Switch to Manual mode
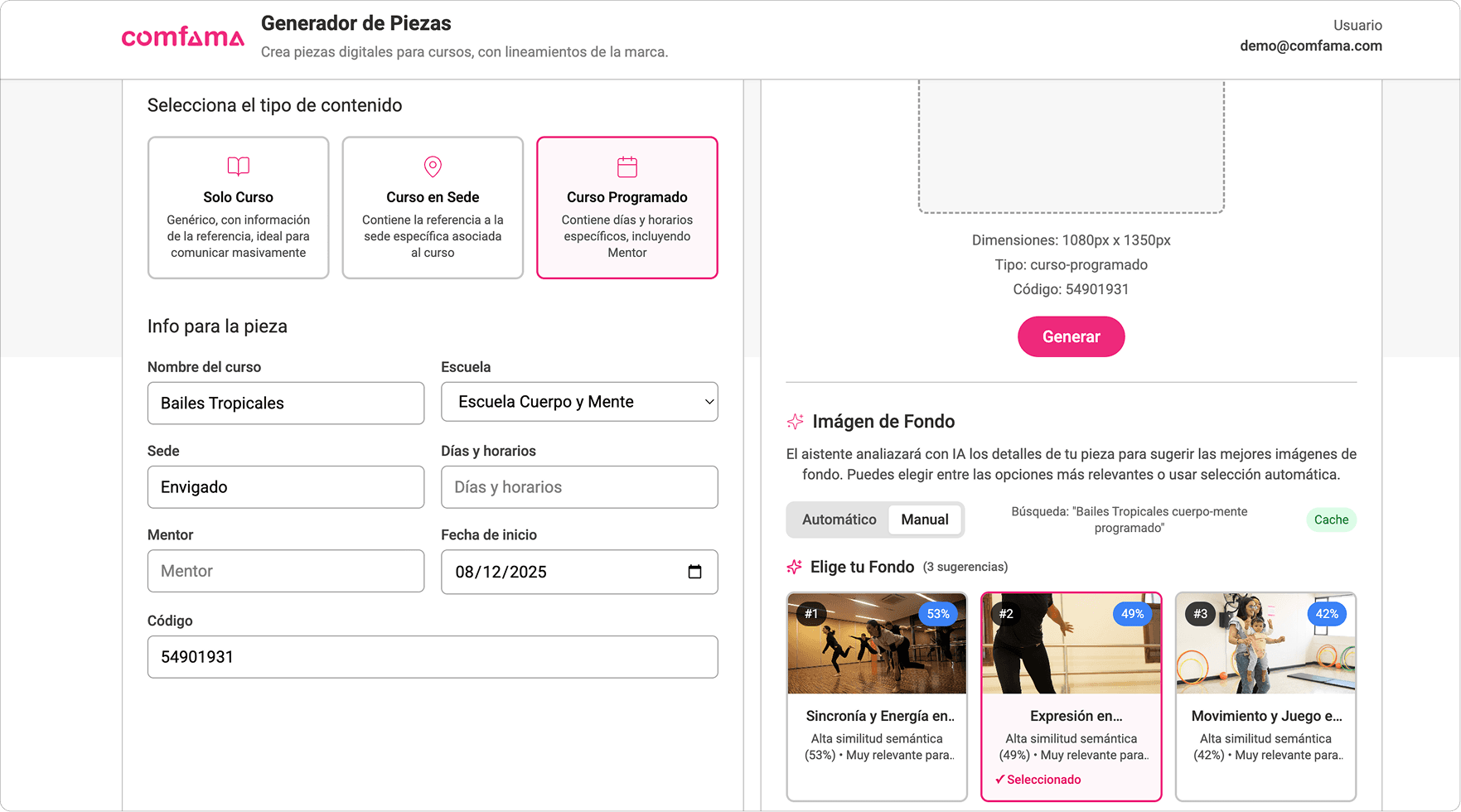The width and height of the screenshot is (1461, 812). click(x=925, y=520)
